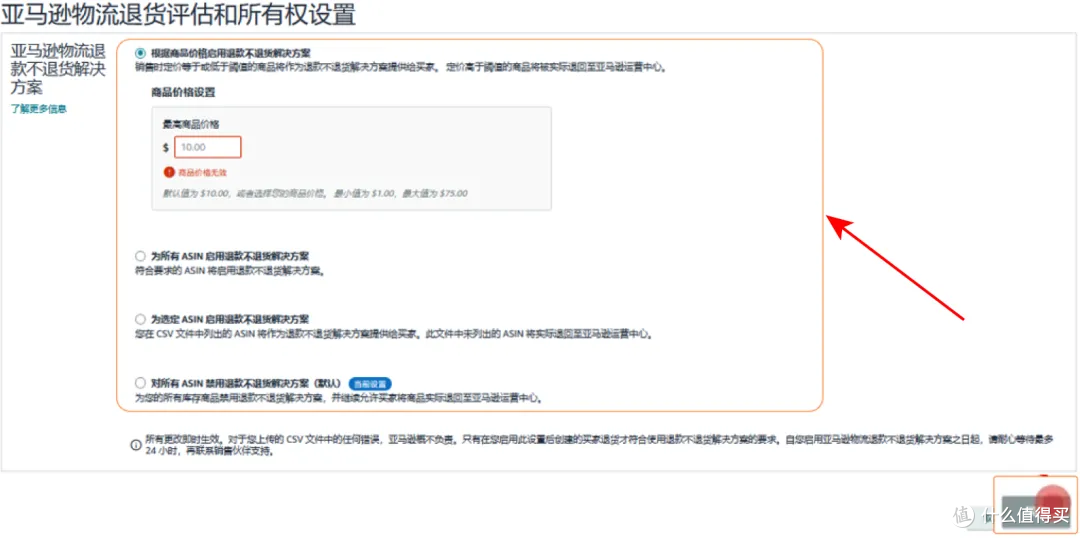Click the 最高商品价格 field label
1080x538 pixels.
click(191, 125)
